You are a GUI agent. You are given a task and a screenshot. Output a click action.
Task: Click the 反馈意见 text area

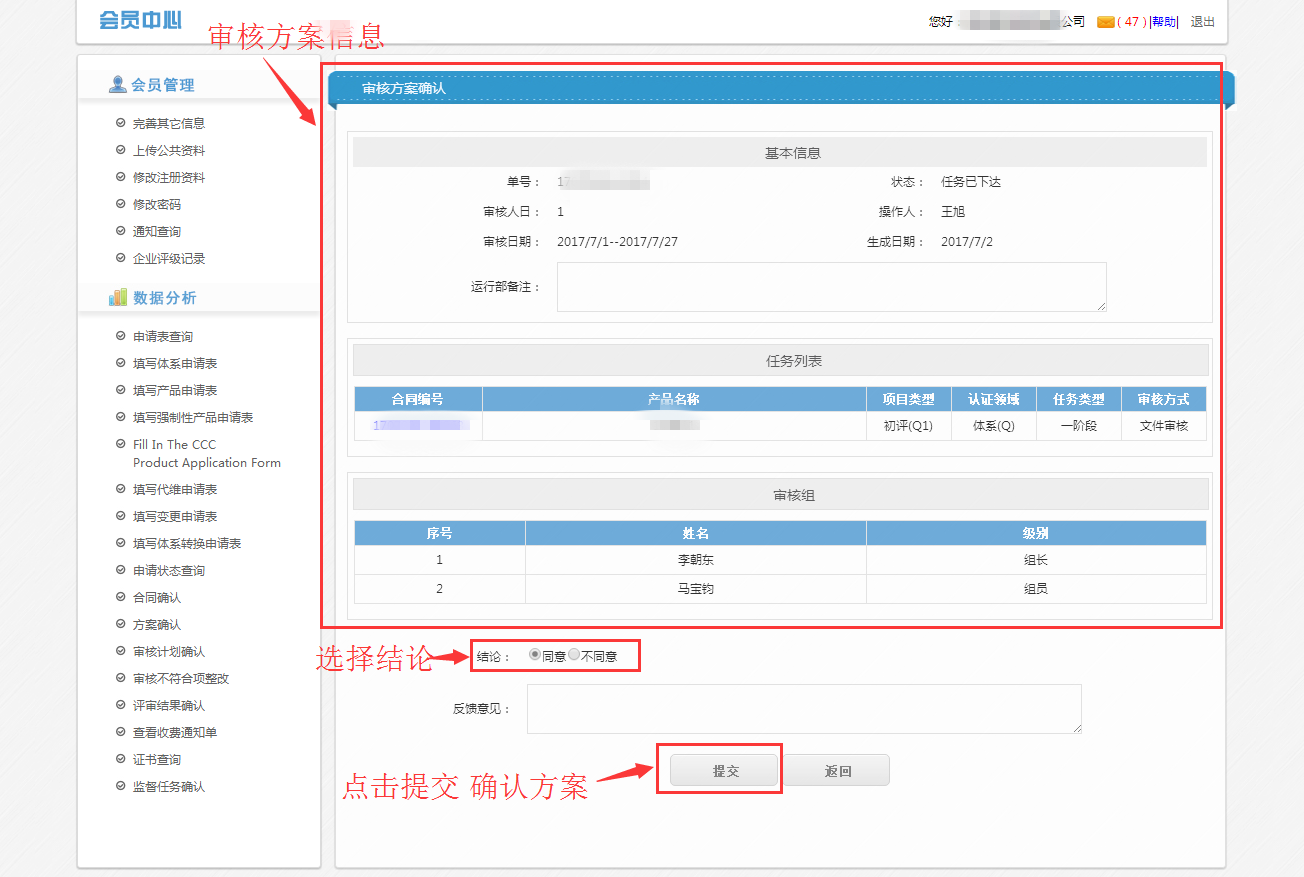[x=804, y=709]
